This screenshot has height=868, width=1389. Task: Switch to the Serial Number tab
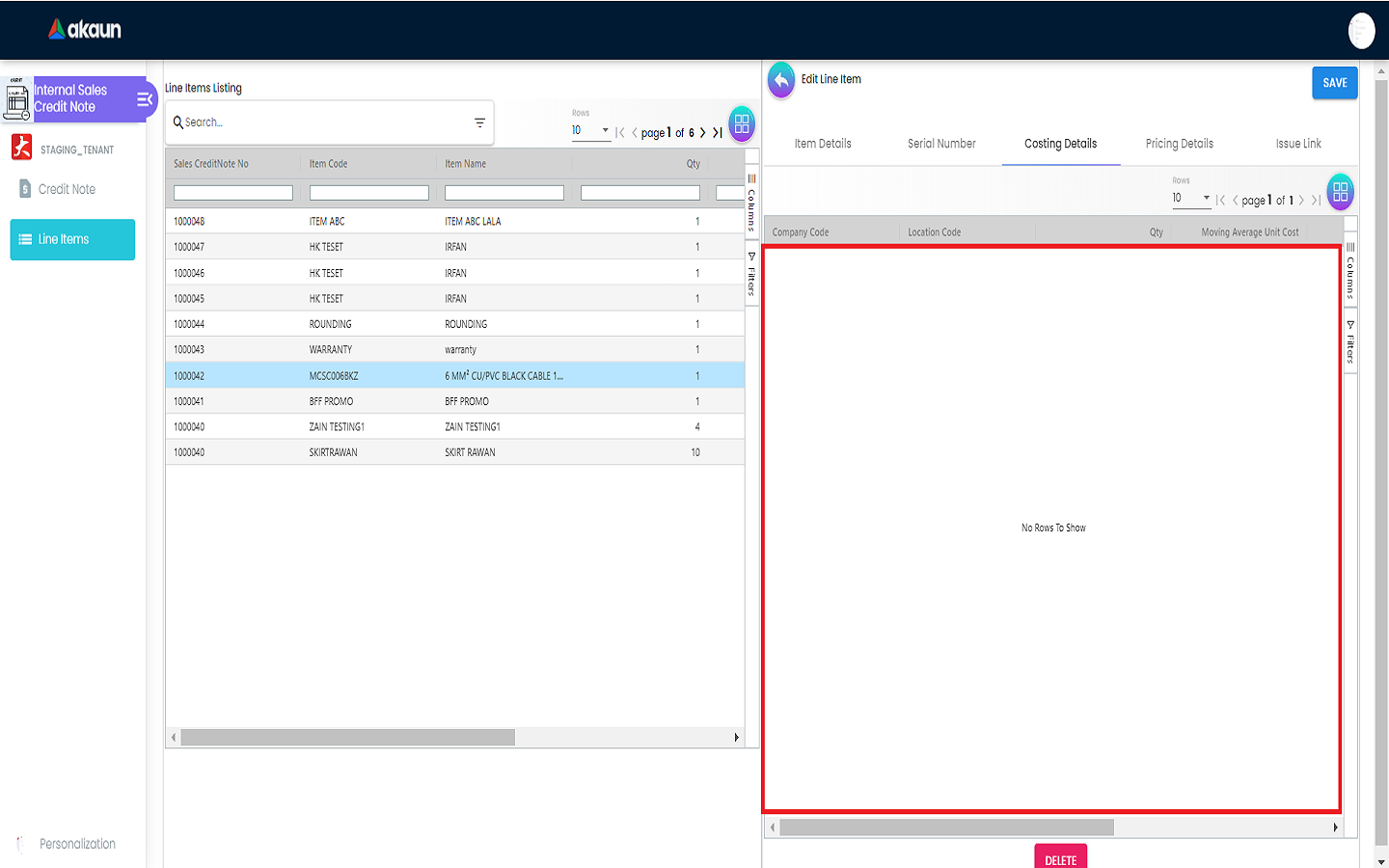[941, 144]
